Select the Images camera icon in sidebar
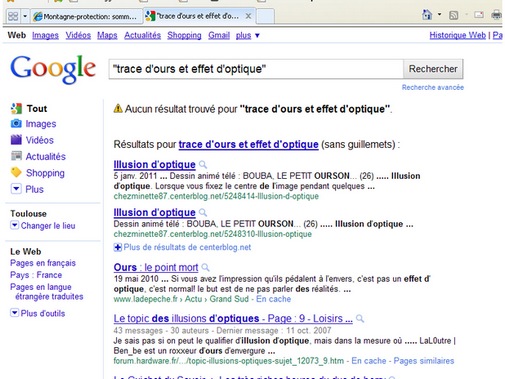Image resolution: width=505 pixels, height=379 pixels. tap(16, 124)
